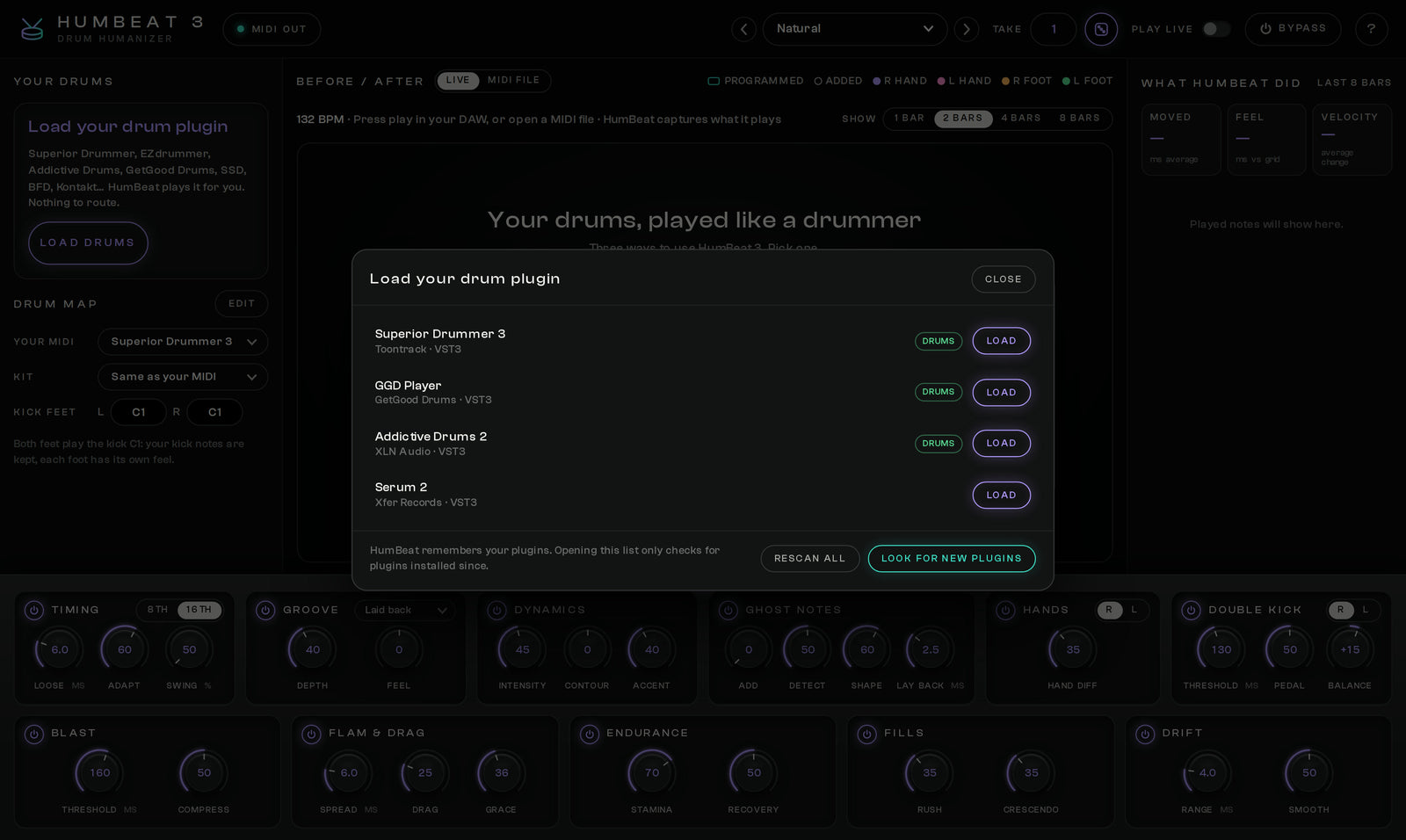Open the Kit Same as your MIDI dropdown
The height and width of the screenshot is (840, 1406).
click(183, 377)
